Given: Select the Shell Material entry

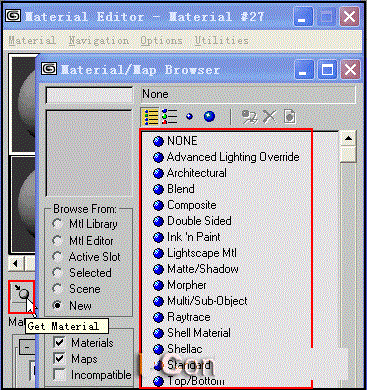Looking at the screenshot, I should click(192, 333).
